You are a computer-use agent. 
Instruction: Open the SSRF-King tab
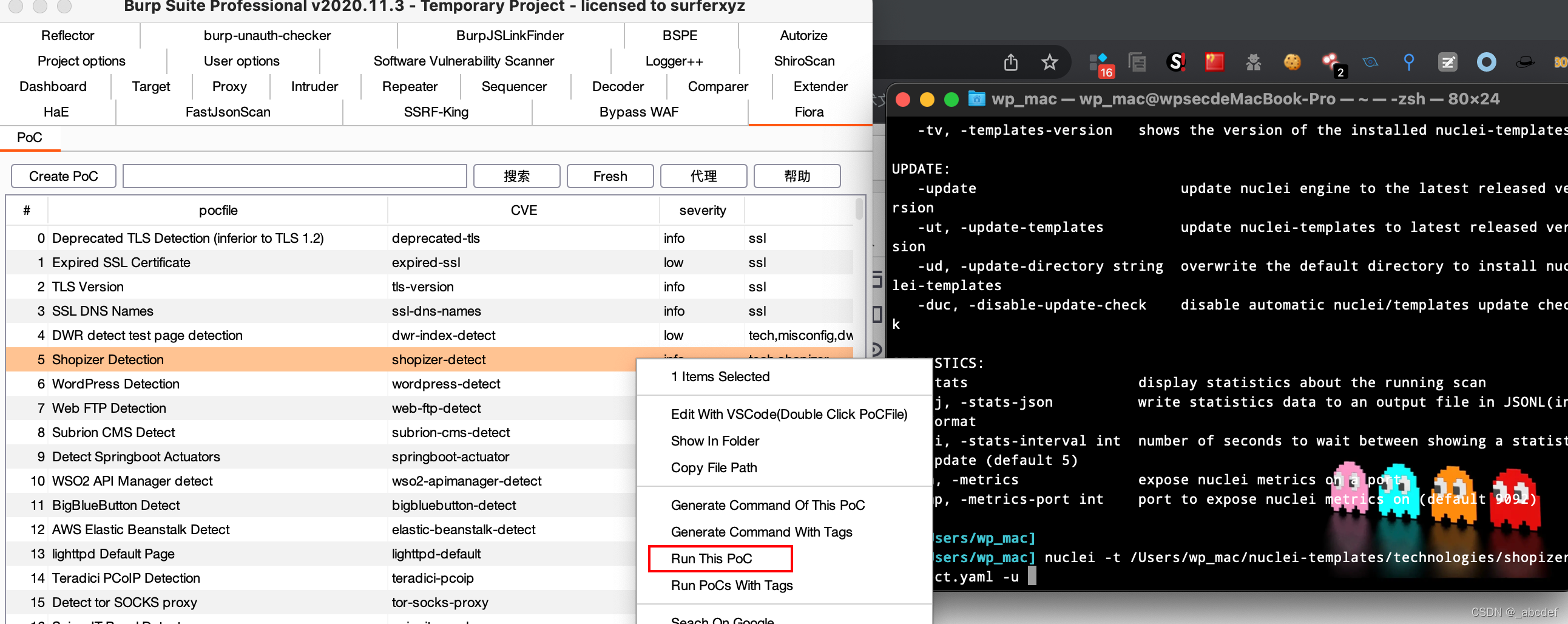pyautogui.click(x=436, y=112)
